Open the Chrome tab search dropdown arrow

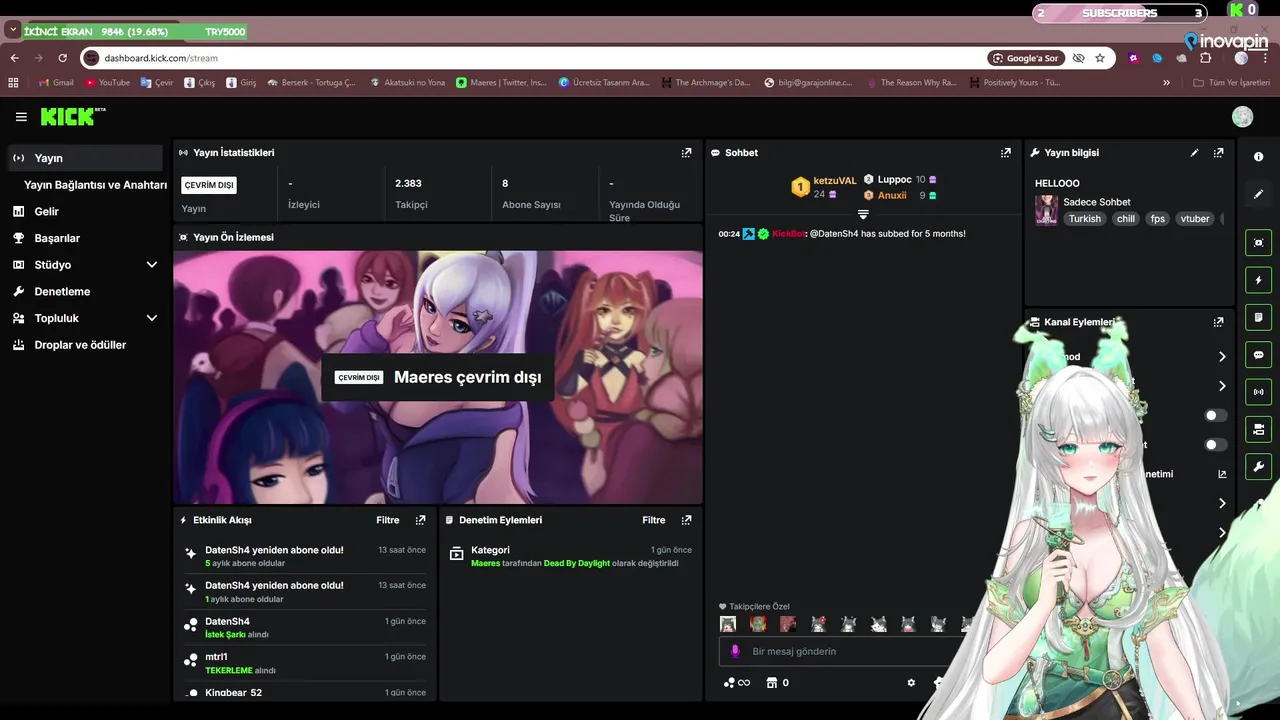point(12,31)
